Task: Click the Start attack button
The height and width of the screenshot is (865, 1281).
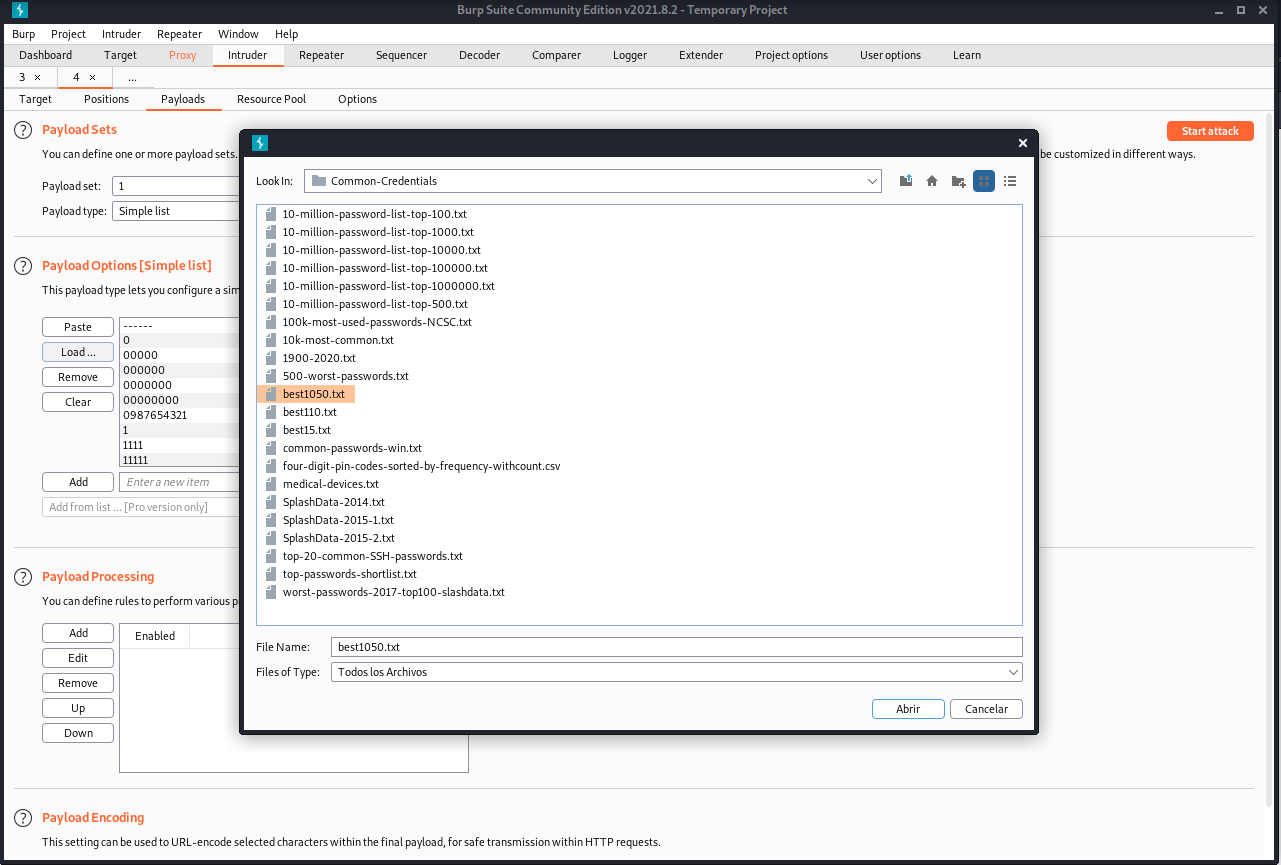Action: coord(1210,131)
